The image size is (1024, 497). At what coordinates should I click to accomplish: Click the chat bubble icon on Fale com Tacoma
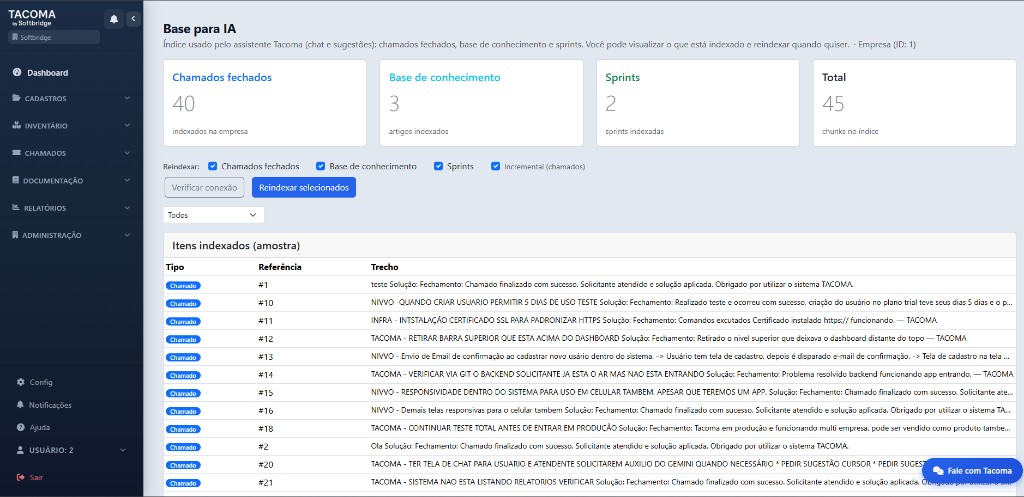point(938,471)
